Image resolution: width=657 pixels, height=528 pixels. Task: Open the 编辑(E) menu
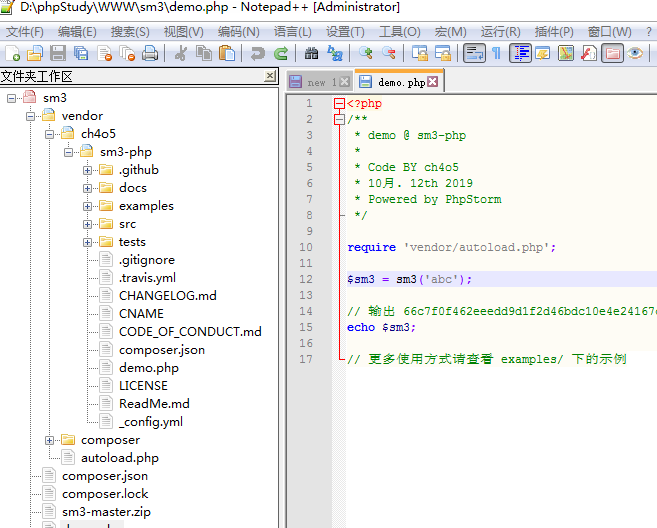(77, 32)
